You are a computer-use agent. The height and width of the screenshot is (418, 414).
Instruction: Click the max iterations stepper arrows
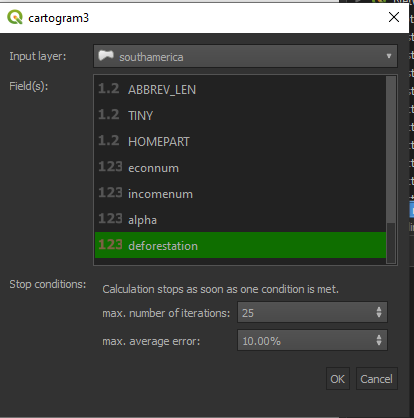pyautogui.click(x=379, y=312)
